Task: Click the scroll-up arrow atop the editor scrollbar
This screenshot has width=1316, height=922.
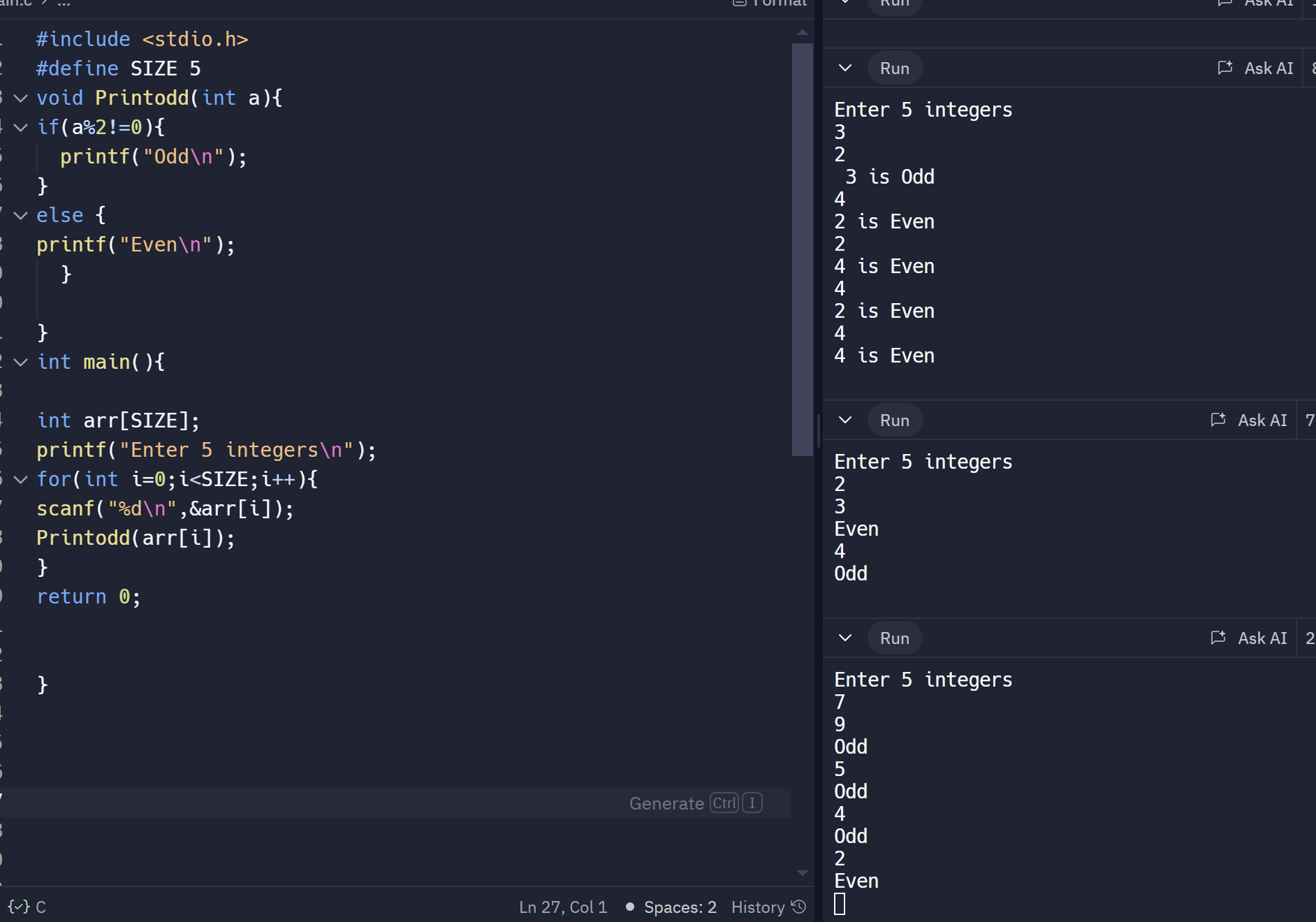Action: 802,31
